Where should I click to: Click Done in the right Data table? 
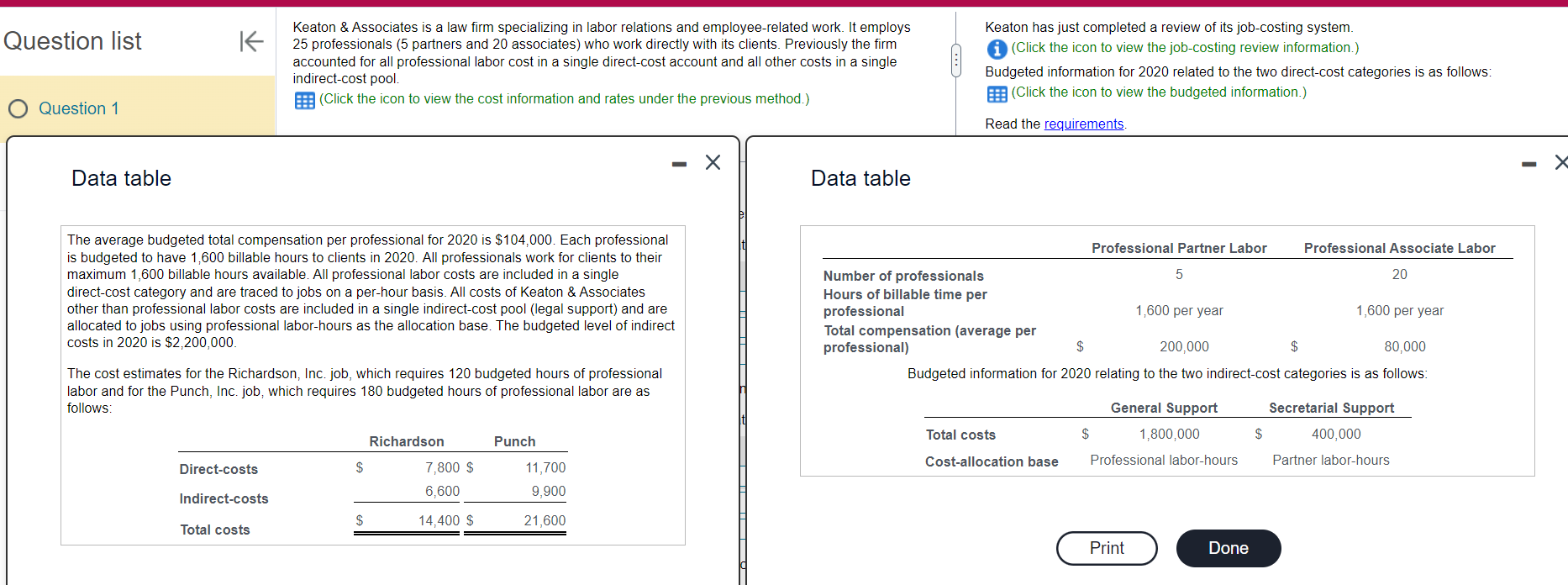1229,548
